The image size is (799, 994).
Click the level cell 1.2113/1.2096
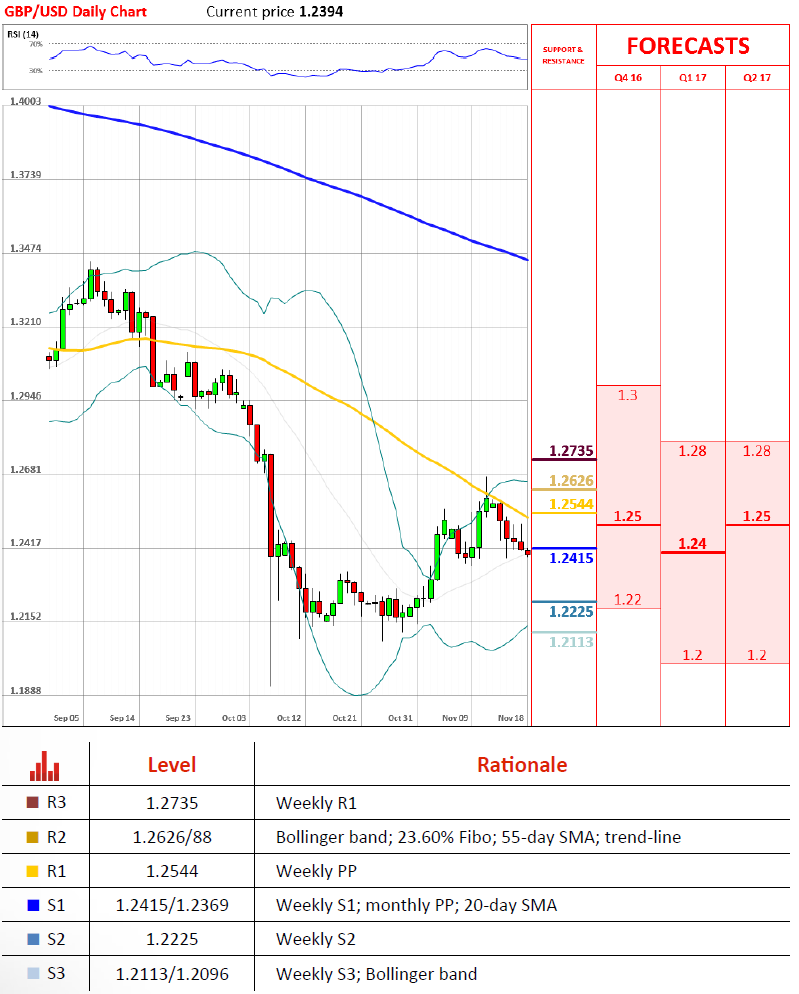pyautogui.click(x=172, y=974)
